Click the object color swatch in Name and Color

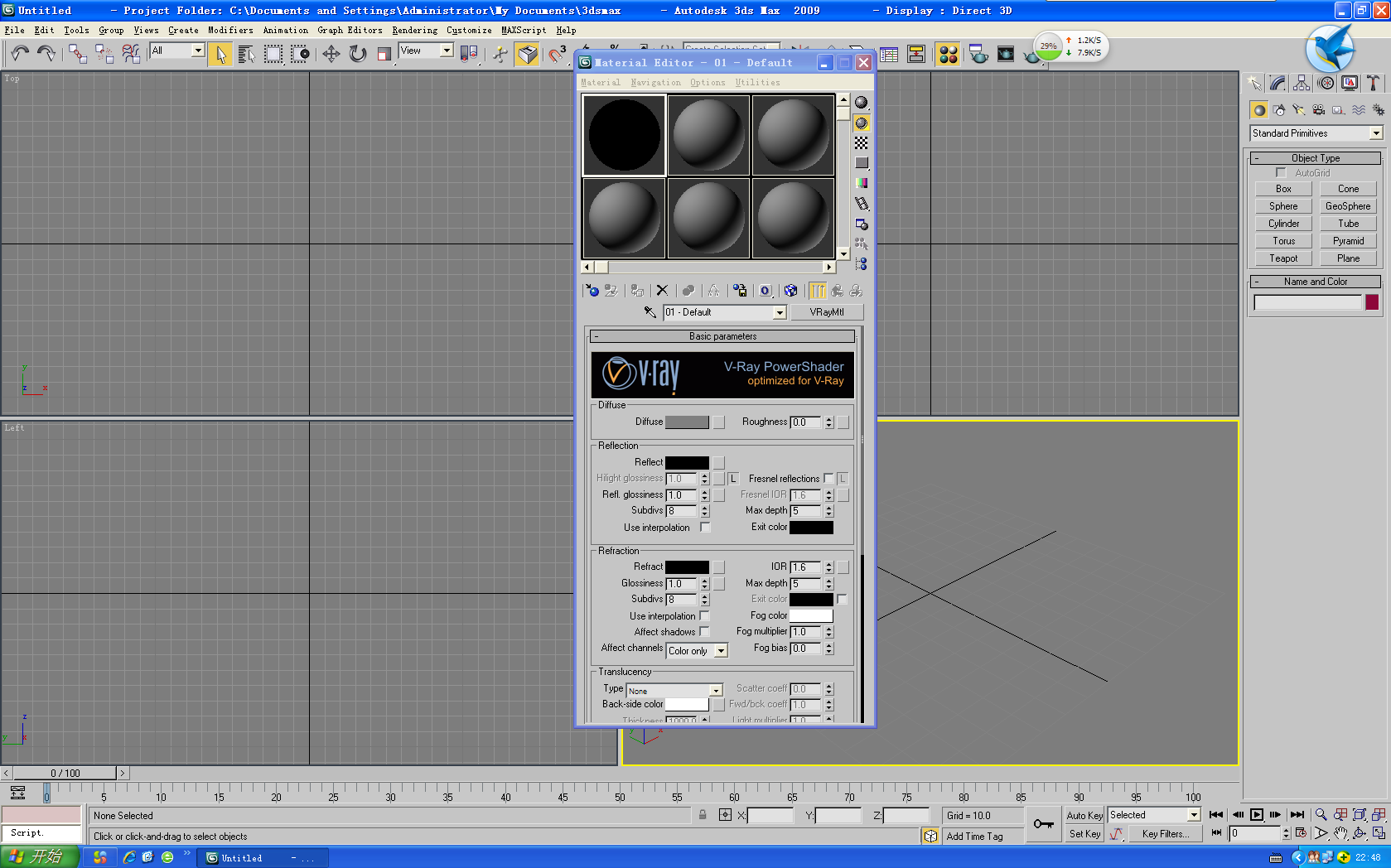tap(1372, 302)
